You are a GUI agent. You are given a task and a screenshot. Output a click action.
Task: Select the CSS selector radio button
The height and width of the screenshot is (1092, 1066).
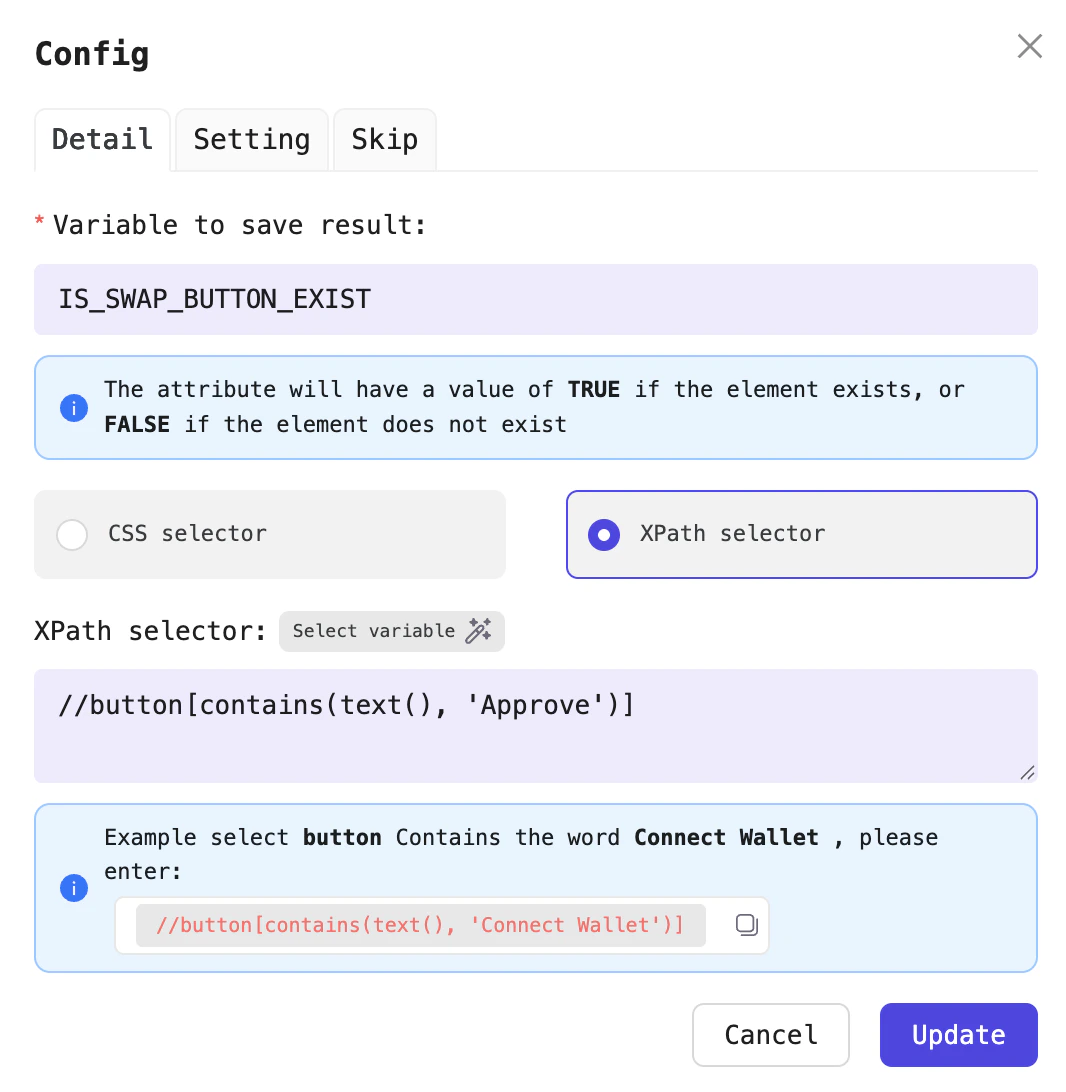(72, 535)
